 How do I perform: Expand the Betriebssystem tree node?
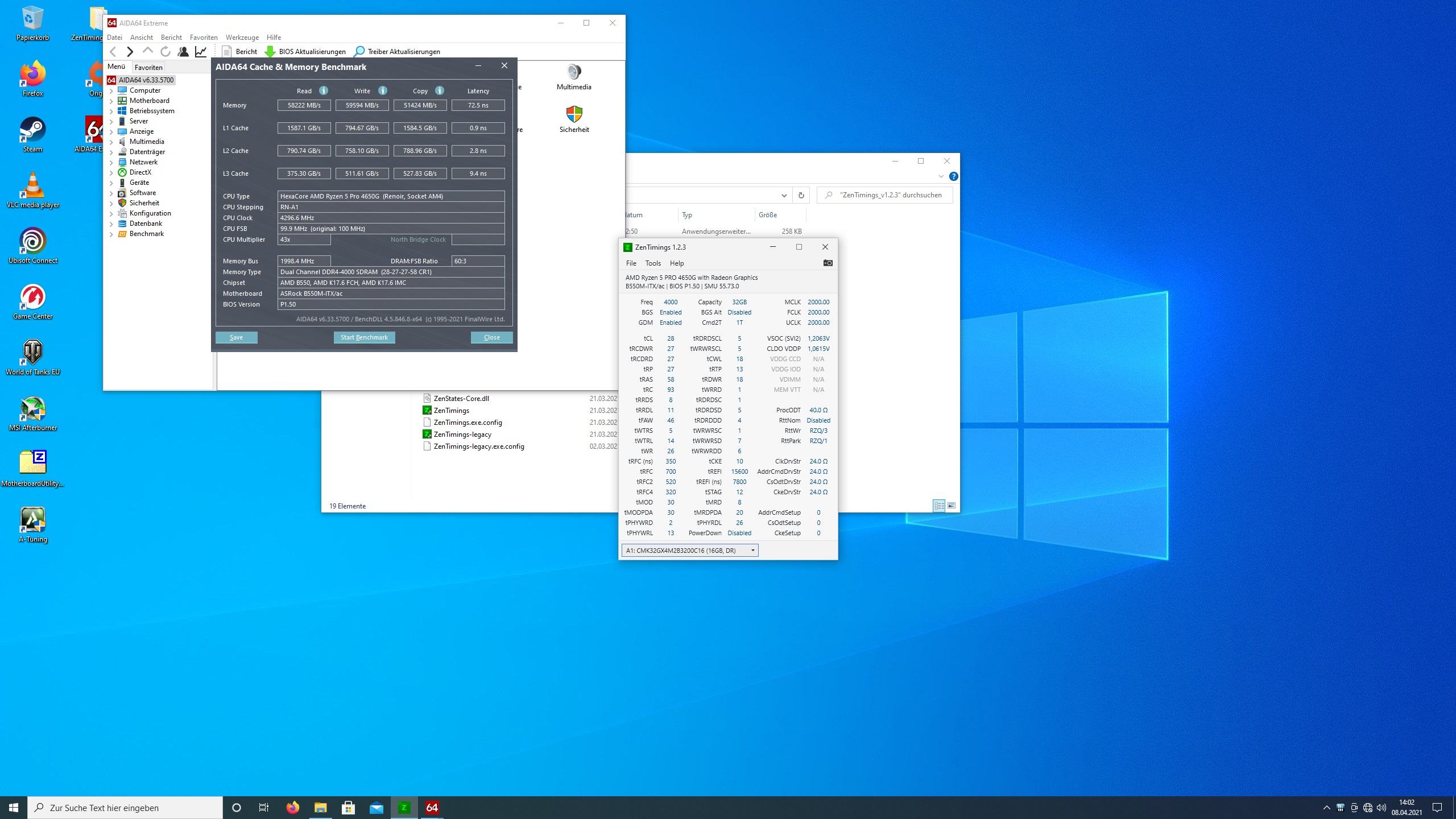point(111,111)
